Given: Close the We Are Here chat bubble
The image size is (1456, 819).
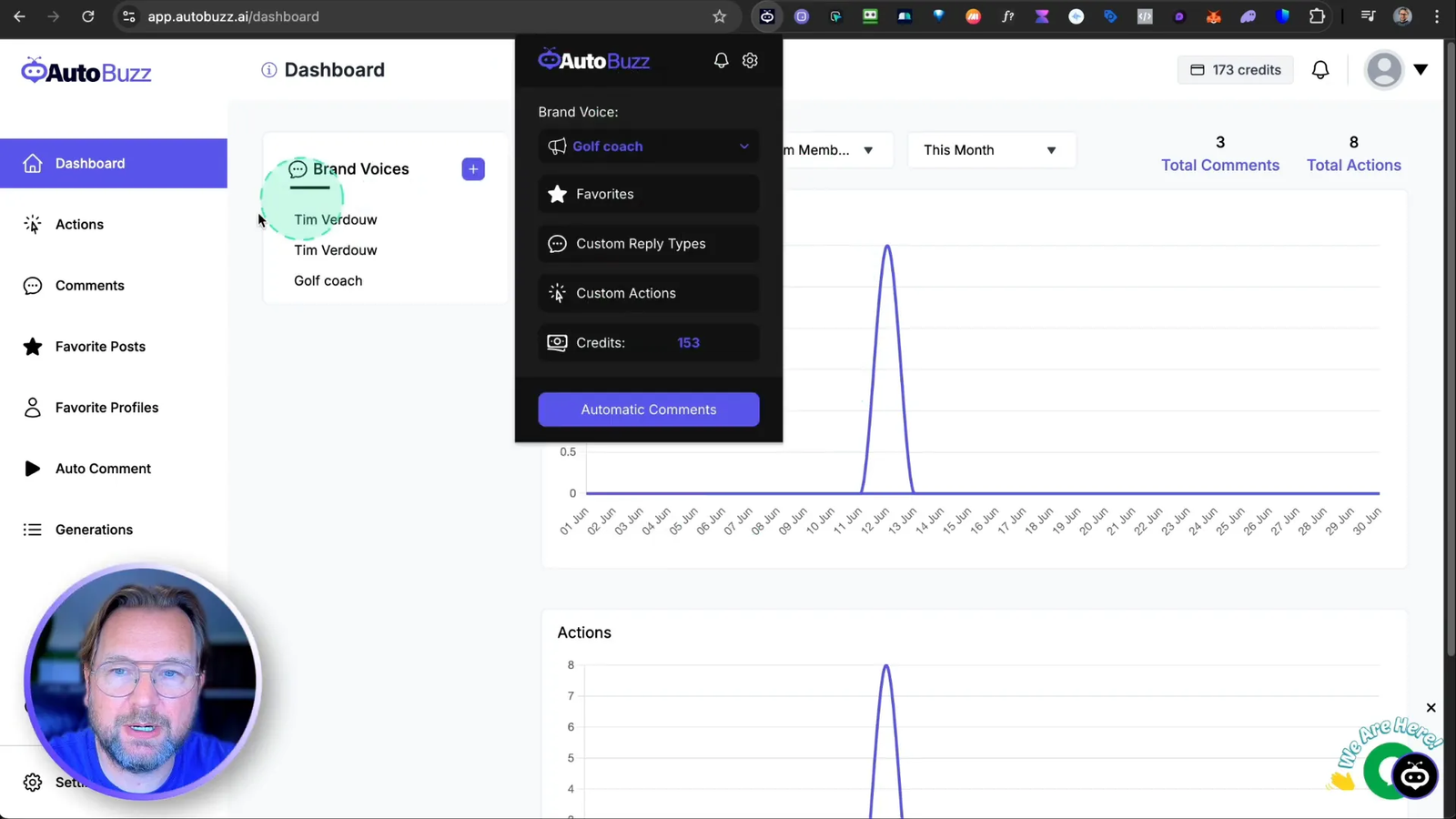Looking at the screenshot, I should point(1431,708).
